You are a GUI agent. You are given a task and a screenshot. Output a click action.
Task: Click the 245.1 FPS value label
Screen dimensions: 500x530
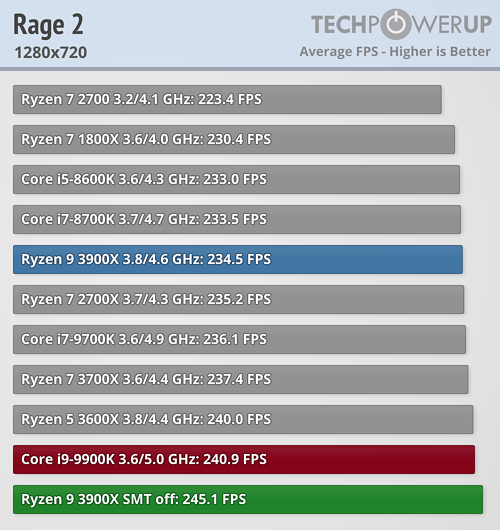click(214, 499)
